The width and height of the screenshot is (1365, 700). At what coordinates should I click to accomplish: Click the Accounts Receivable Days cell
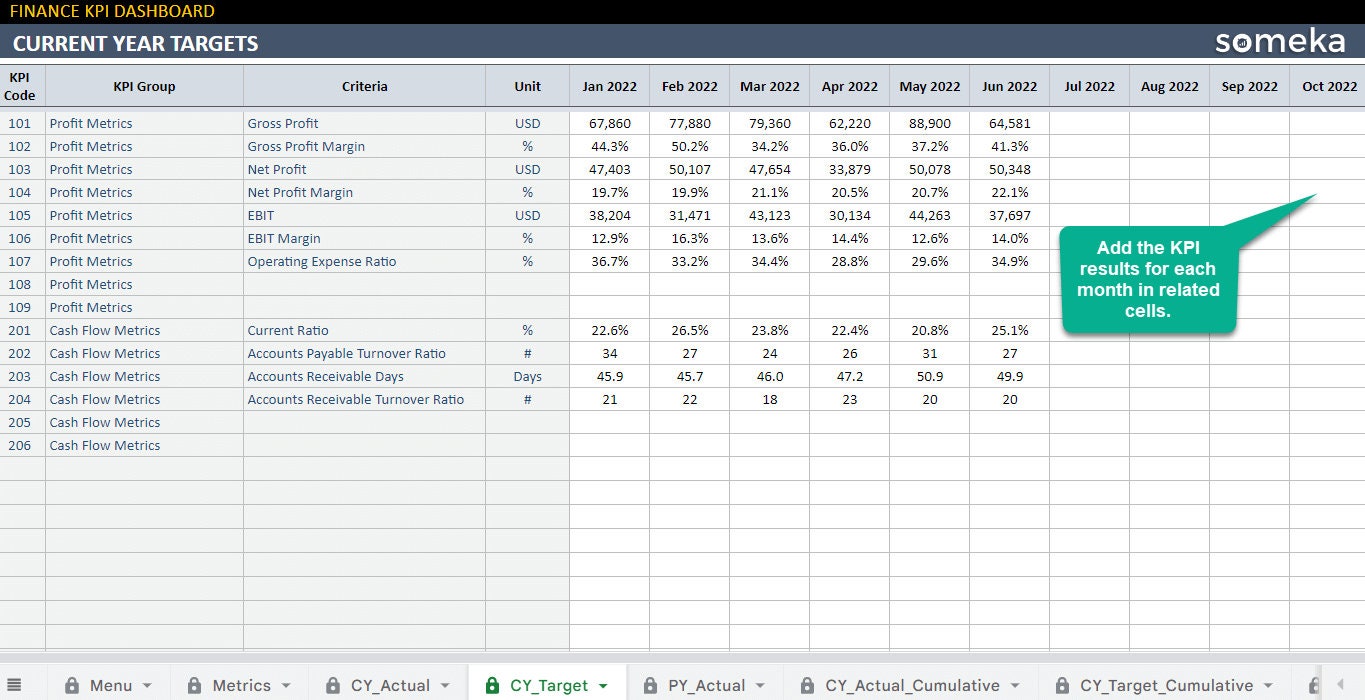tap(364, 376)
